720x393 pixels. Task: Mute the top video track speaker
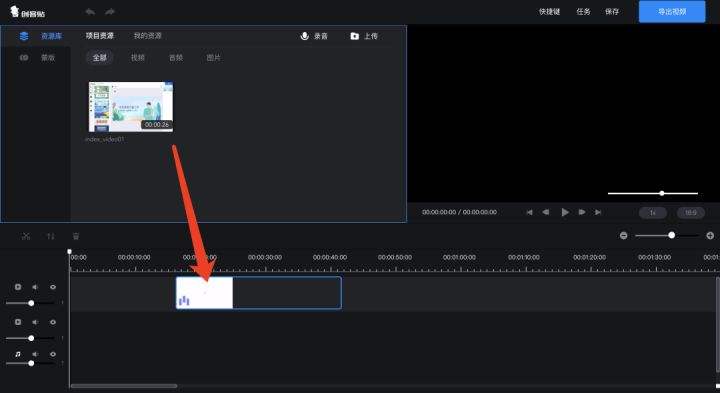tap(35, 287)
